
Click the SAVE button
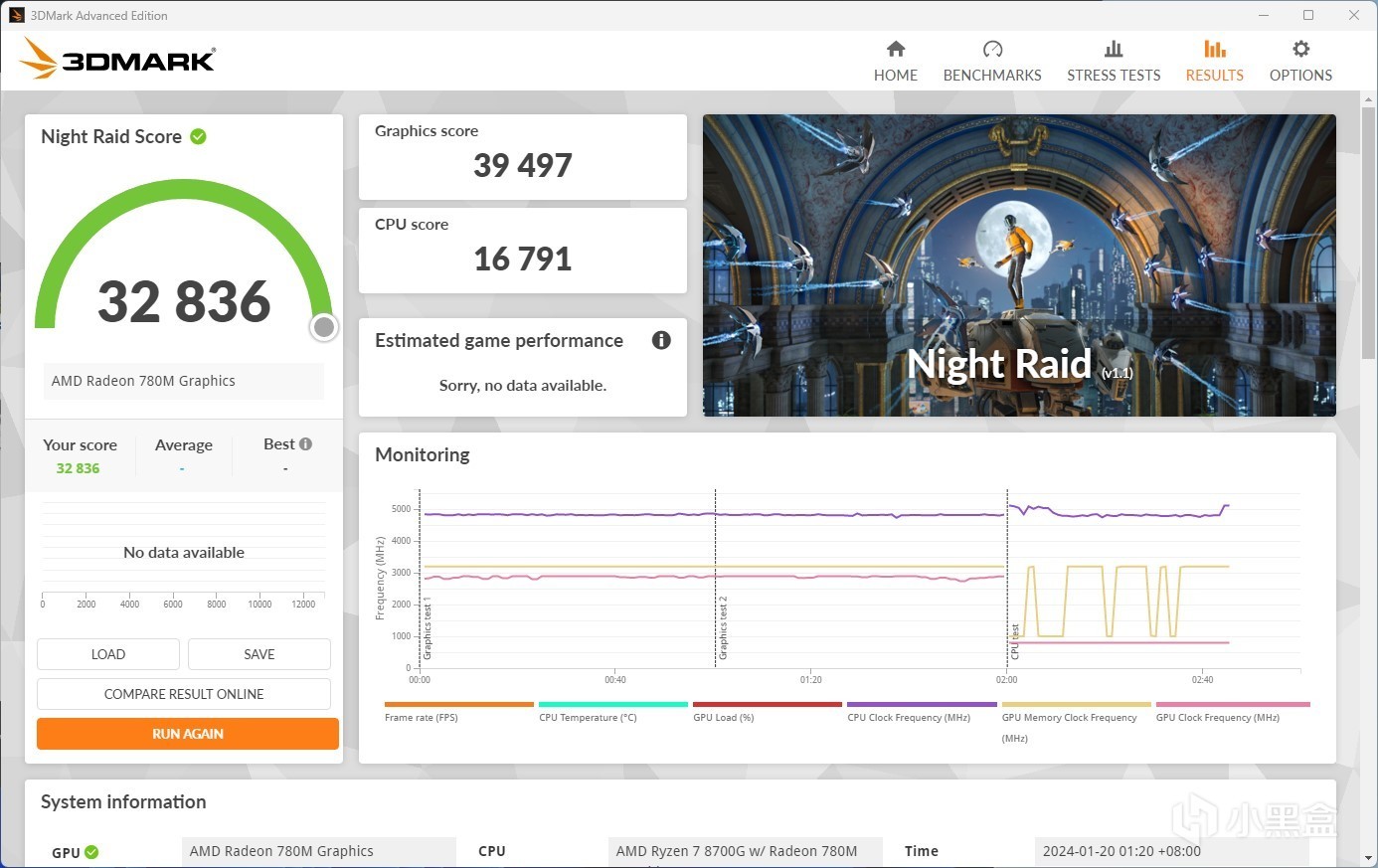tap(259, 654)
